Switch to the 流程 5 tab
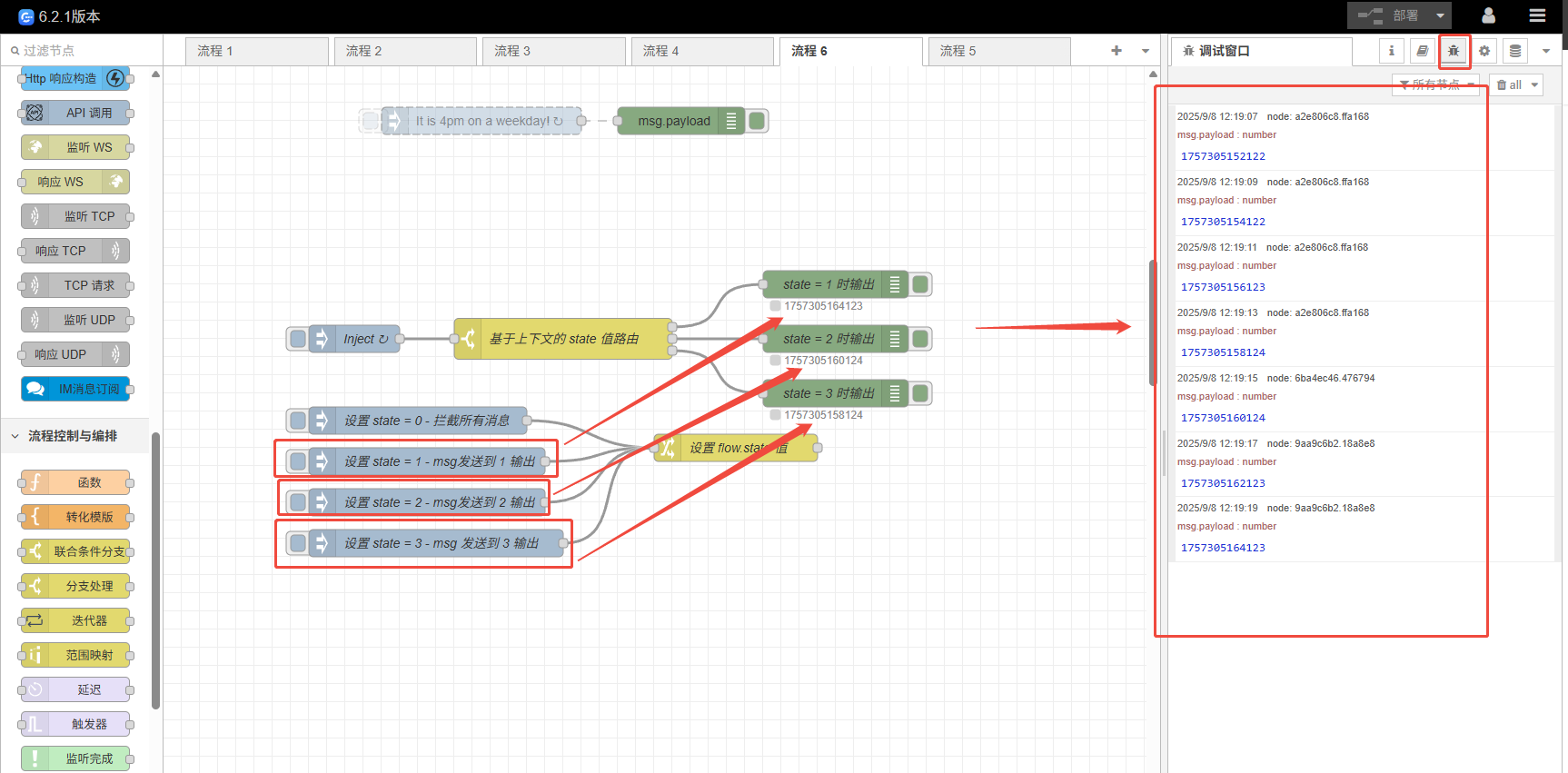This screenshot has height=773, width=1568. coord(997,51)
